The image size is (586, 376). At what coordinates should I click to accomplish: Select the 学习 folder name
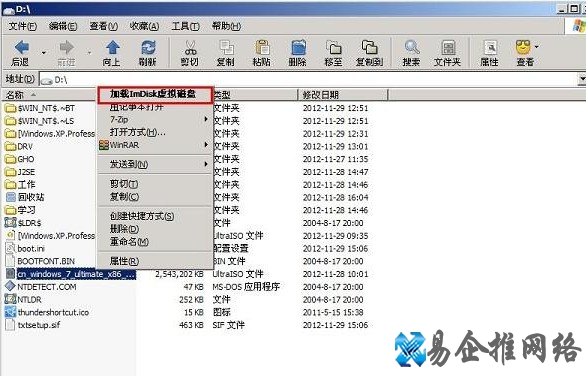pyautogui.click(x=26, y=210)
